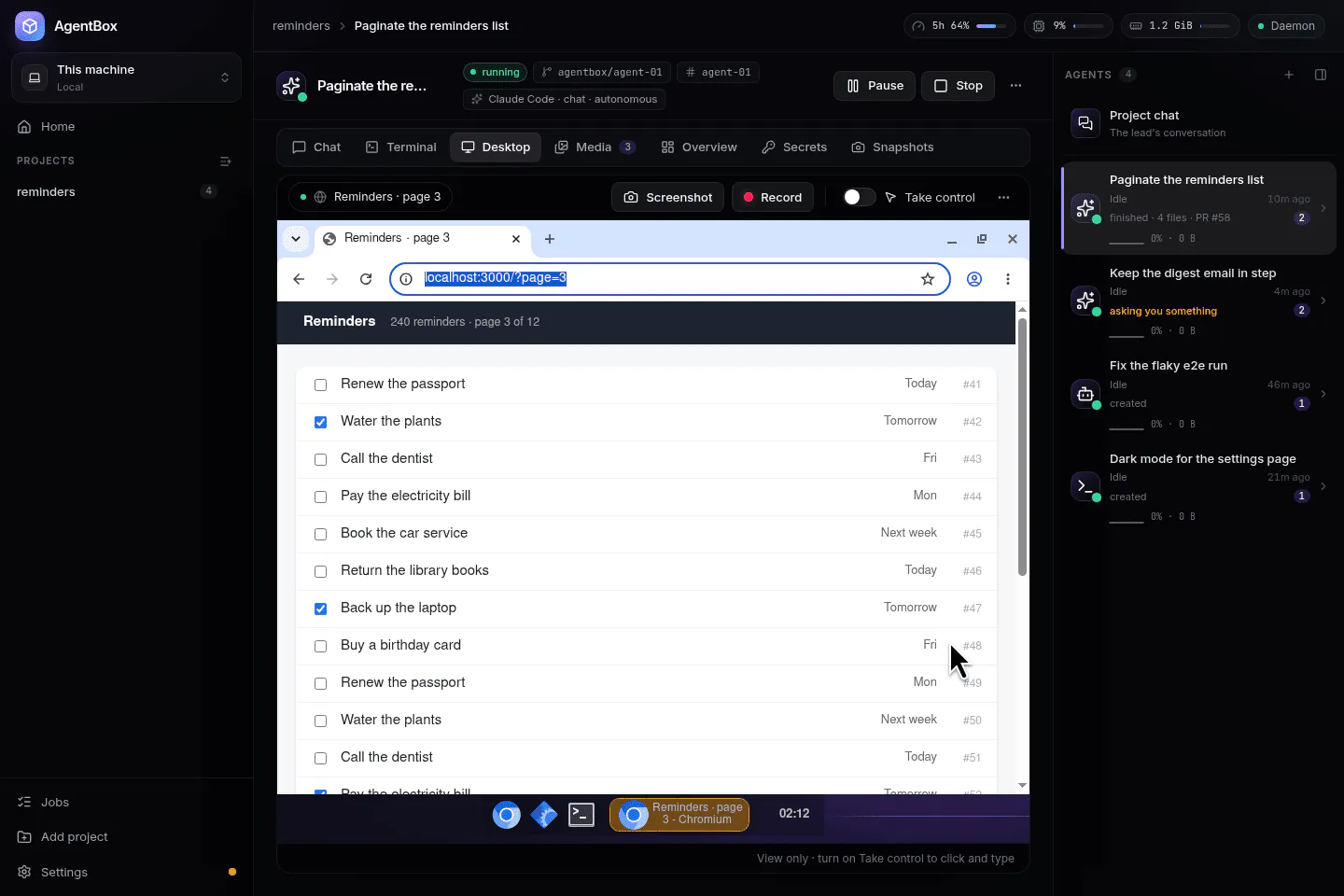Click the Chromium icon in the dock
The width and height of the screenshot is (1344, 896).
pos(507,815)
